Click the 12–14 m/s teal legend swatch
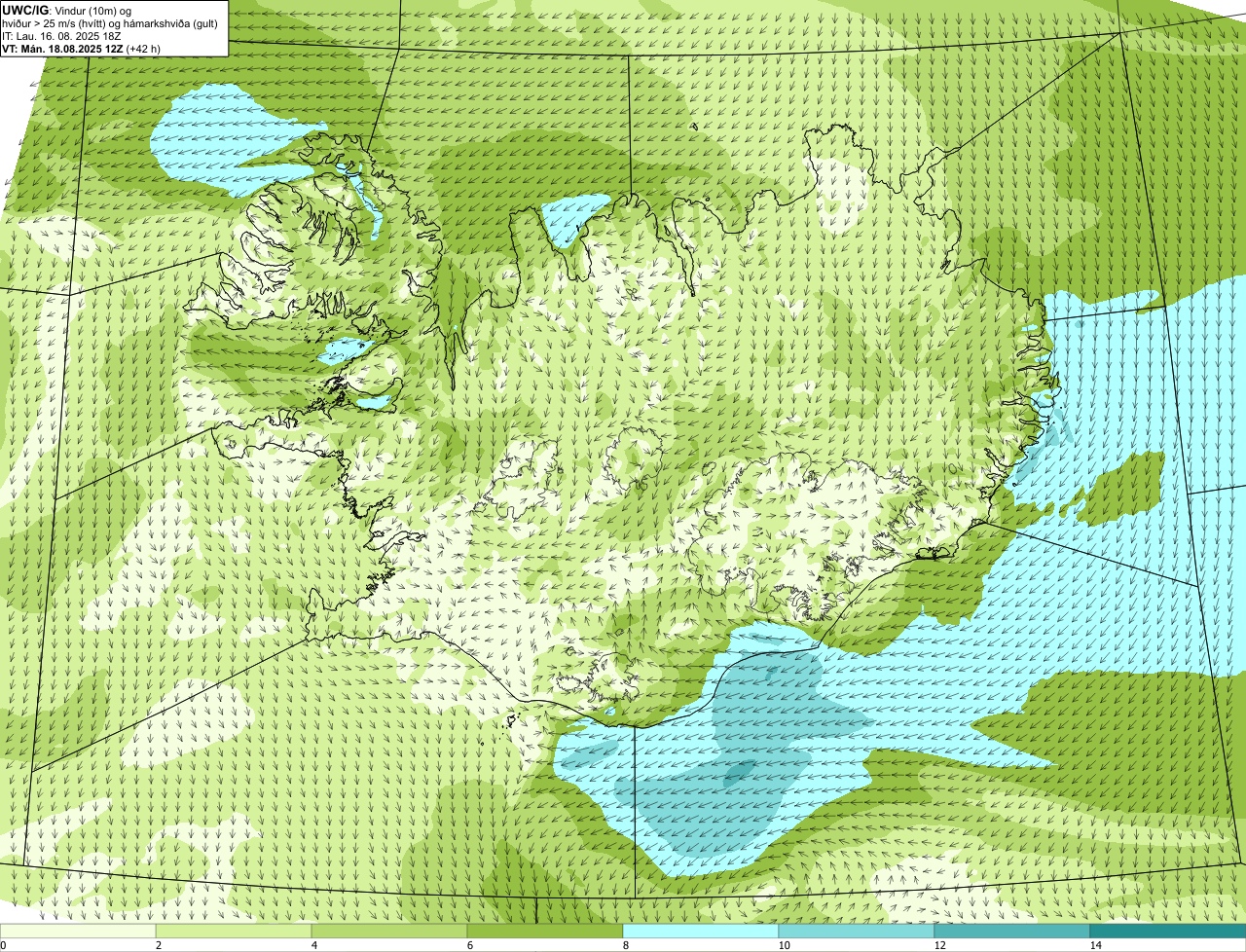The height and width of the screenshot is (952, 1246). [1012, 931]
